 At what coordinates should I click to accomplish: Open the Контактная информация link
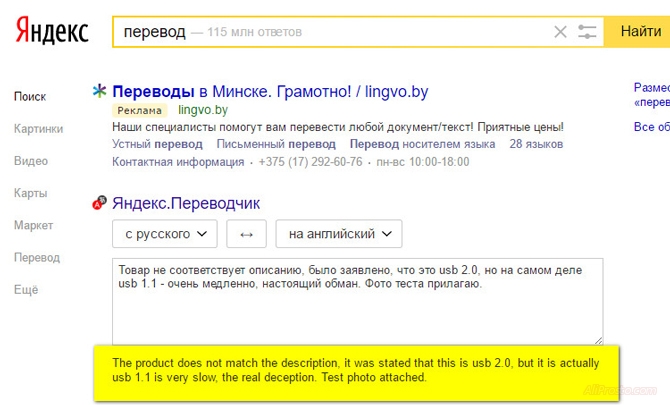tap(178, 162)
